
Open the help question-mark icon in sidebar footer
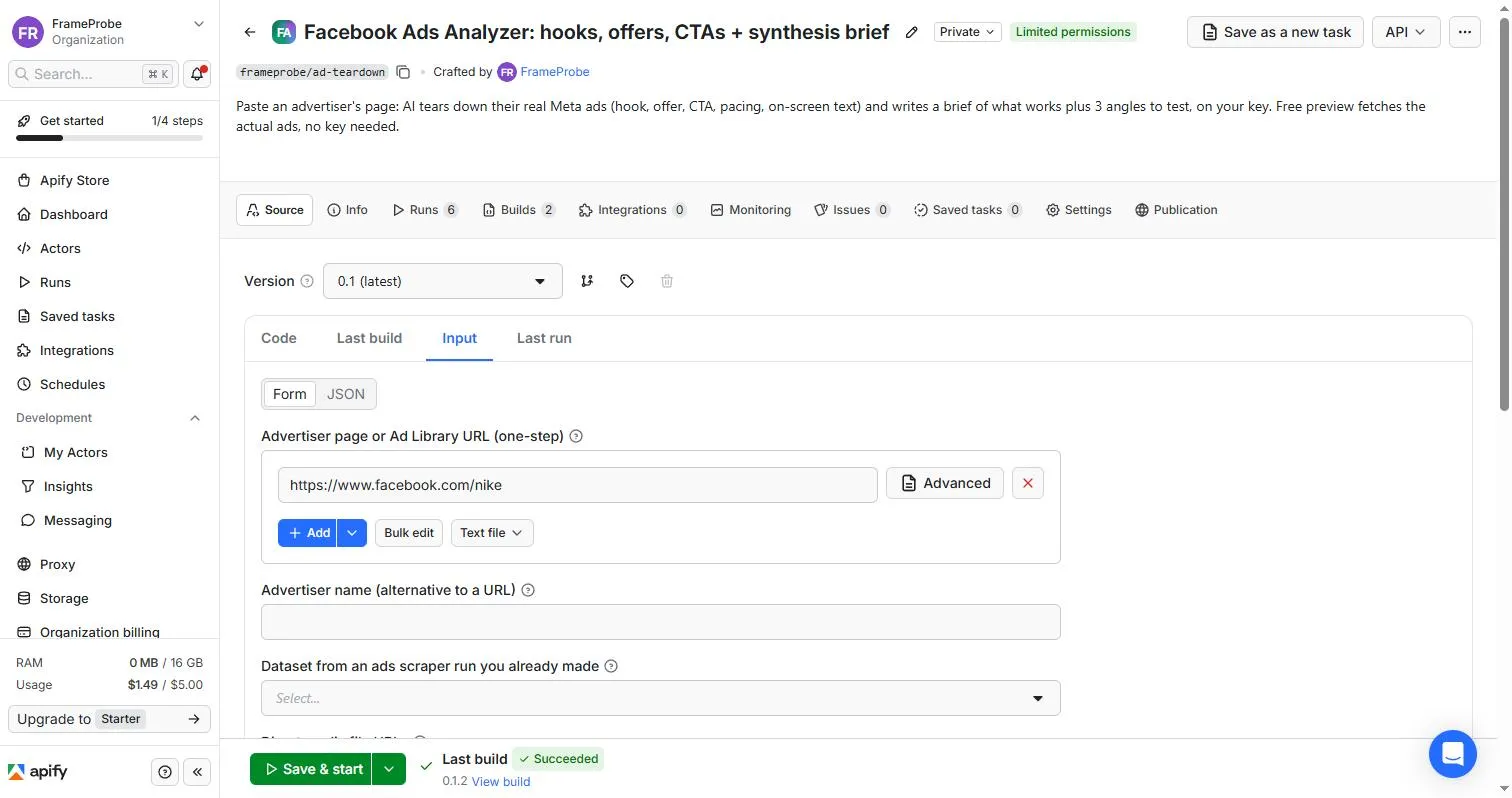(165, 772)
